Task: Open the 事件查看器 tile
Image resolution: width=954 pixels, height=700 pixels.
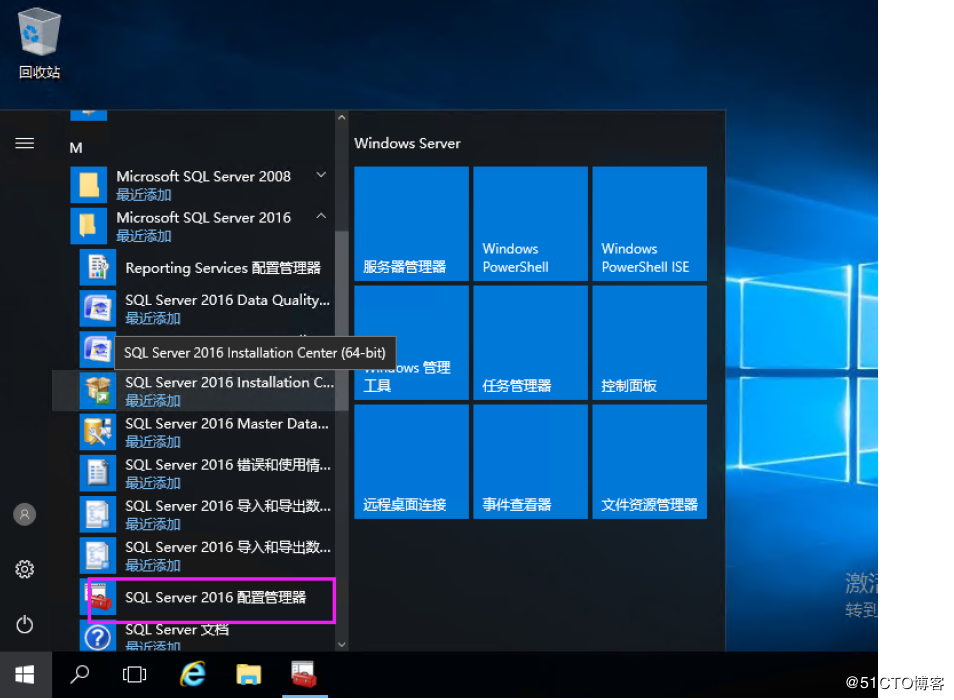Action: point(531,462)
